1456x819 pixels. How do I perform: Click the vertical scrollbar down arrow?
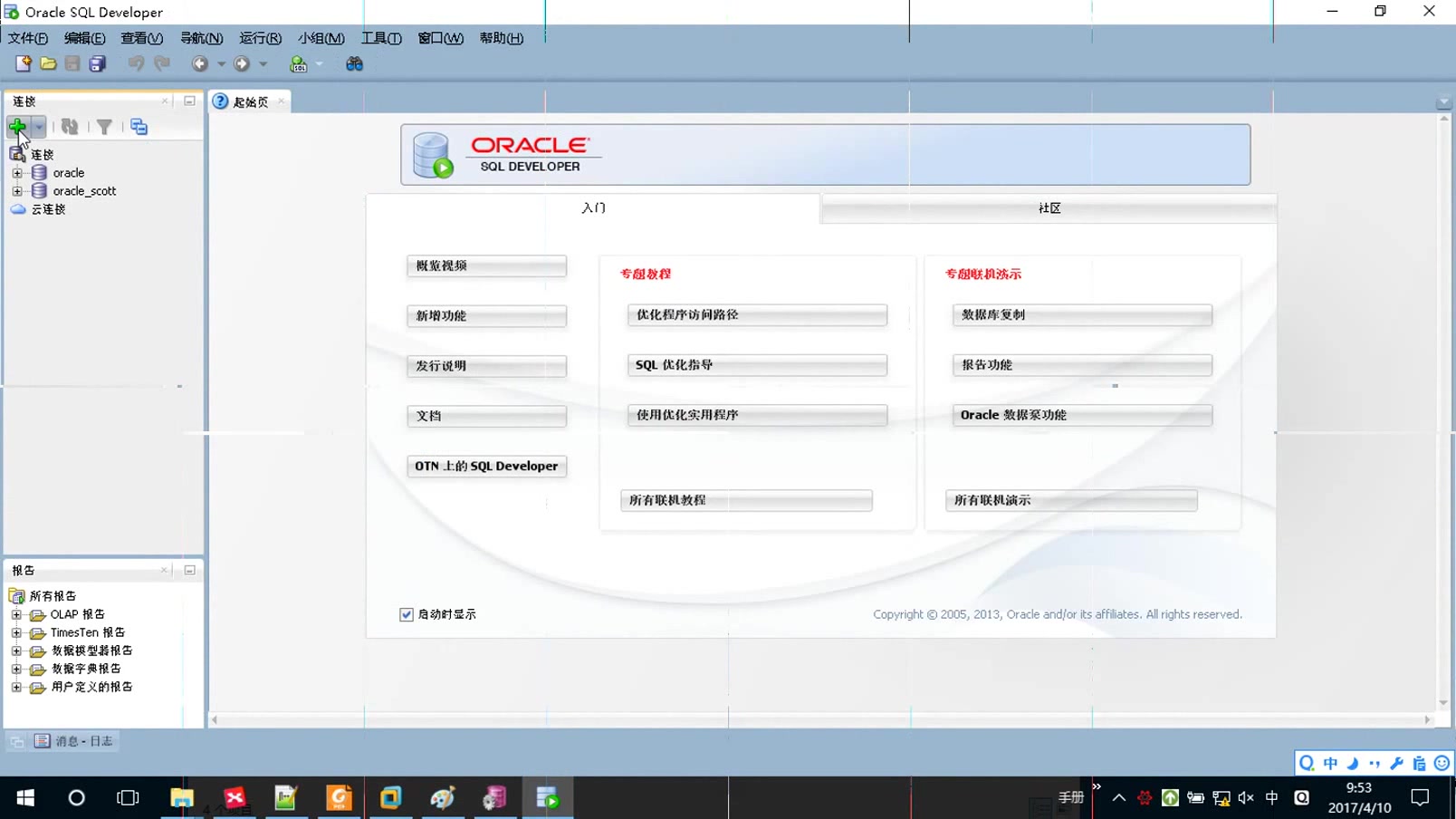(x=1443, y=703)
